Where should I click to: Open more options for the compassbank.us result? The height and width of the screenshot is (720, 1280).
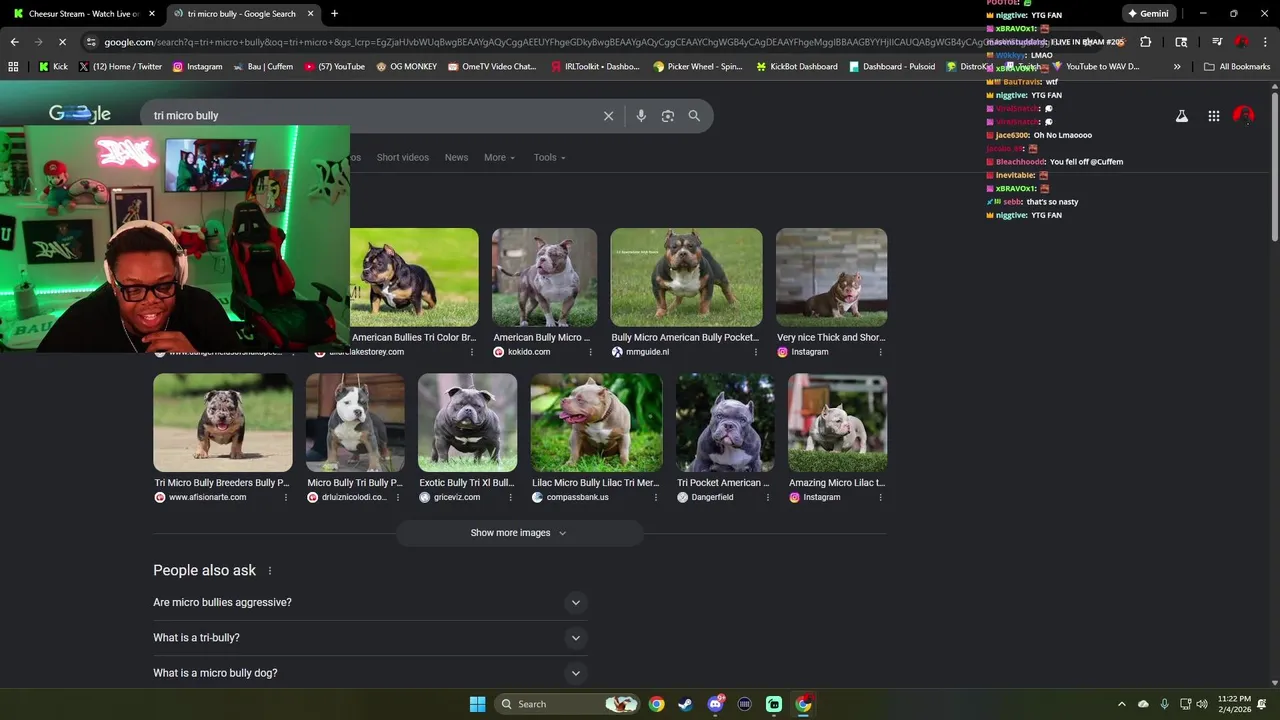[x=655, y=497]
